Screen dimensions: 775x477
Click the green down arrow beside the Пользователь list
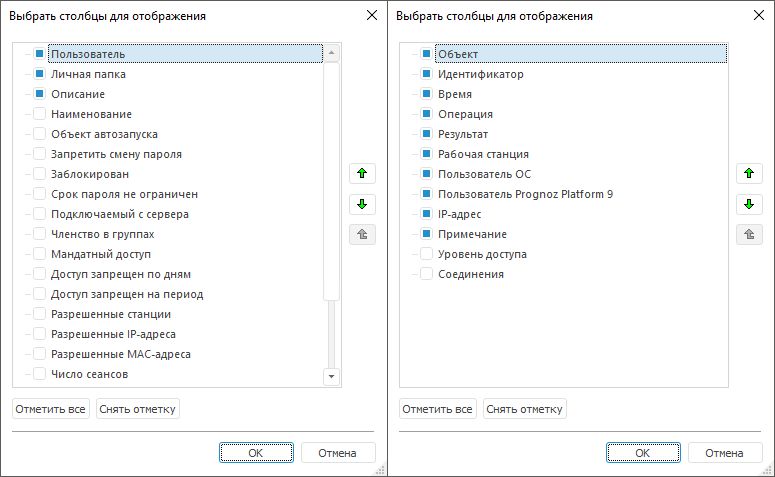361,204
